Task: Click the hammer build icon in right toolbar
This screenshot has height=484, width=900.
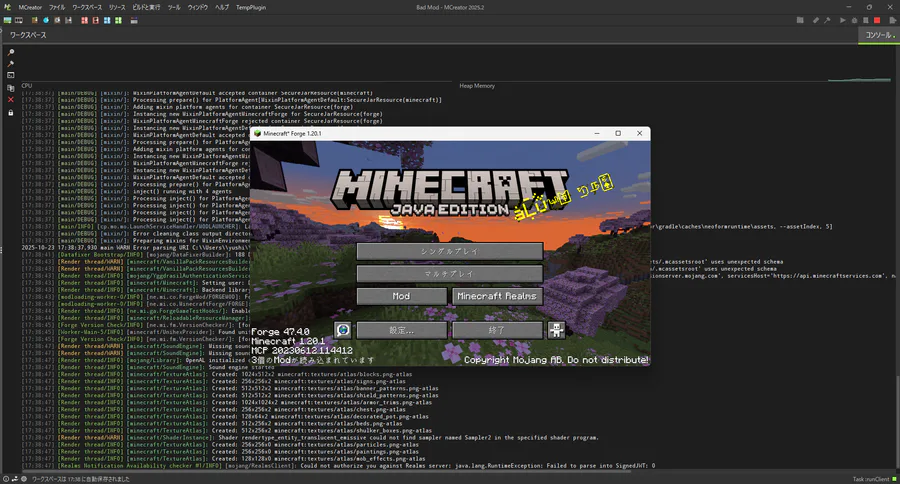Action: click(827, 20)
